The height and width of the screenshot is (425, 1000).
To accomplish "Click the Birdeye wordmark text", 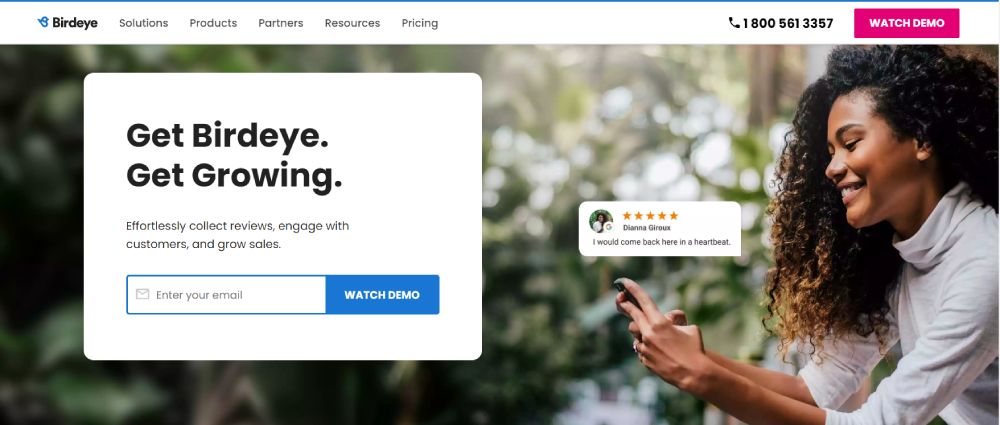I will point(75,23).
